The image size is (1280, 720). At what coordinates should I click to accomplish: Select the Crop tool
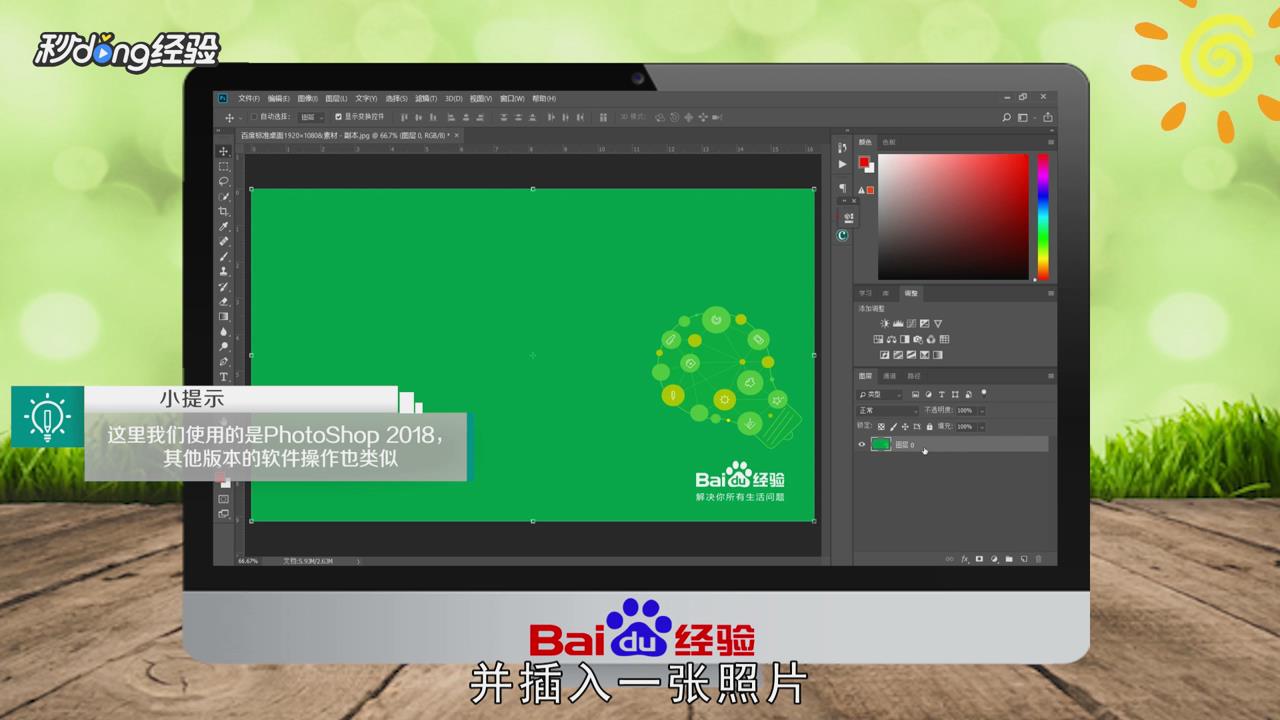[x=224, y=211]
